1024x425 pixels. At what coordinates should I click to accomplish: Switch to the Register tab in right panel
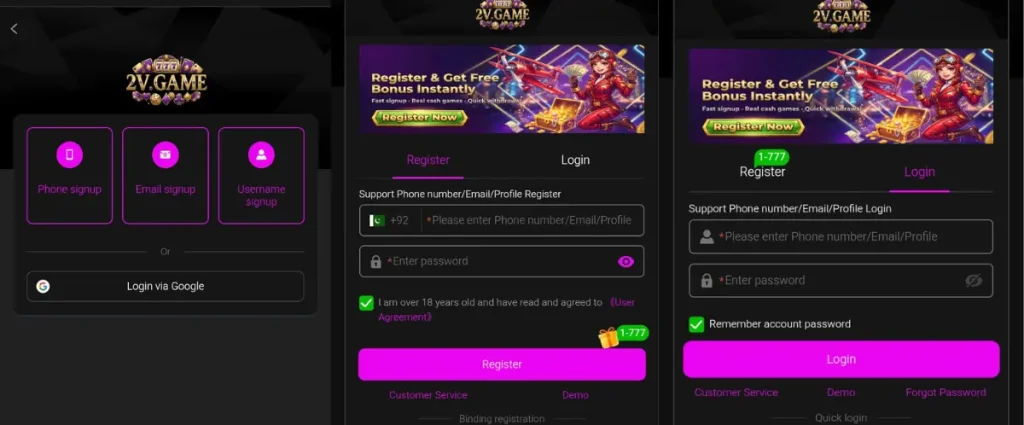(x=762, y=172)
